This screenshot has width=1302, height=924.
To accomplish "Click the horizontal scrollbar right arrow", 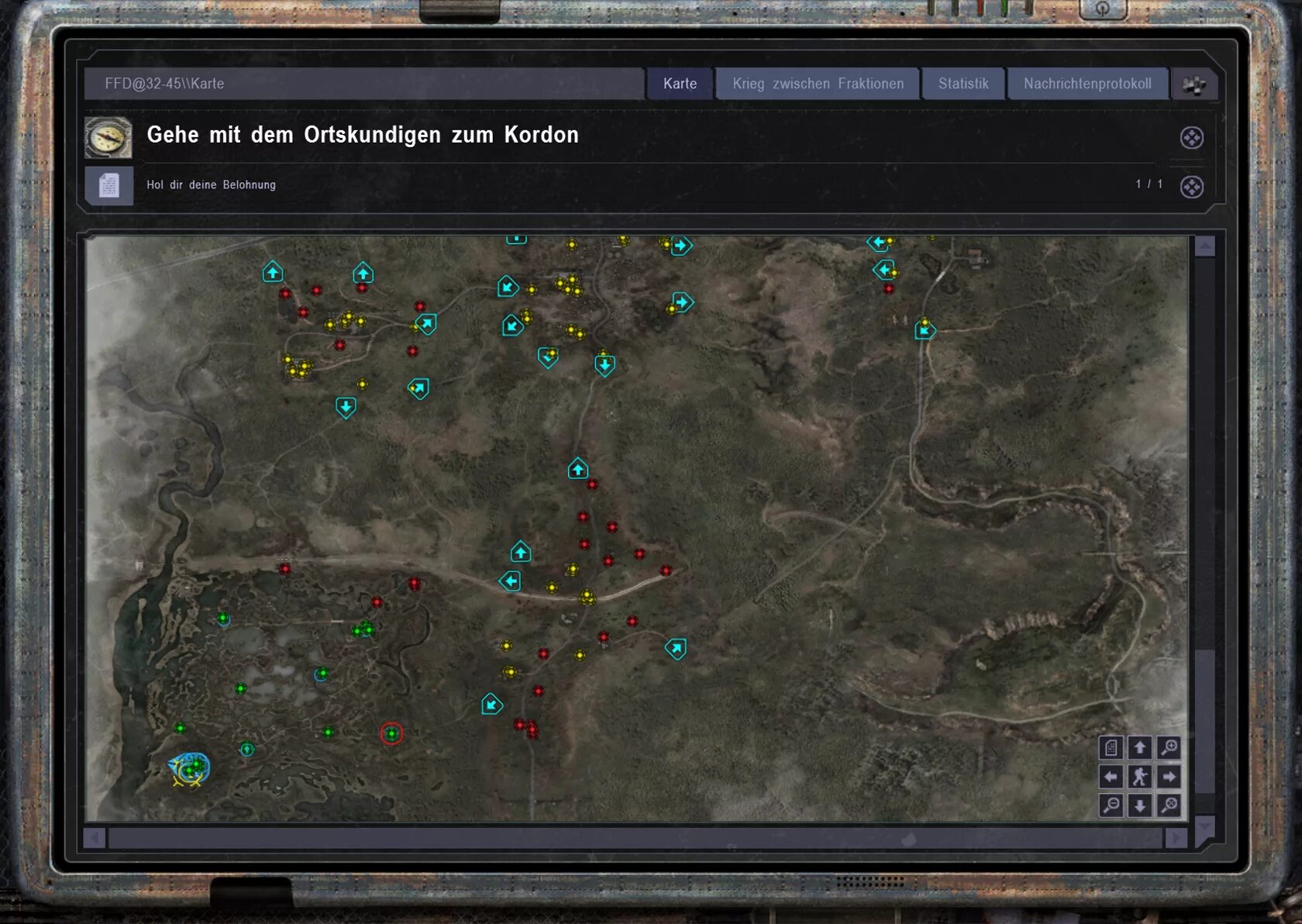I will pos(1176,838).
